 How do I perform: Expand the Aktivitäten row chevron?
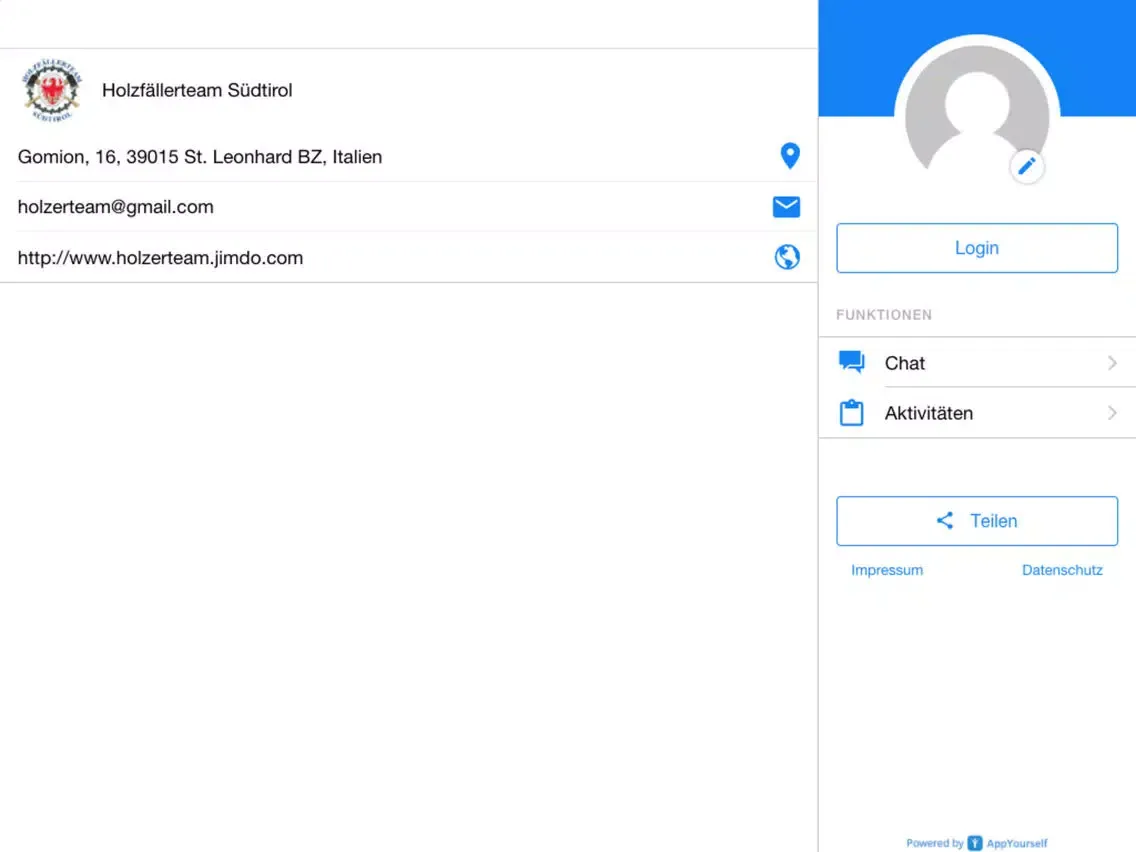pos(1112,413)
